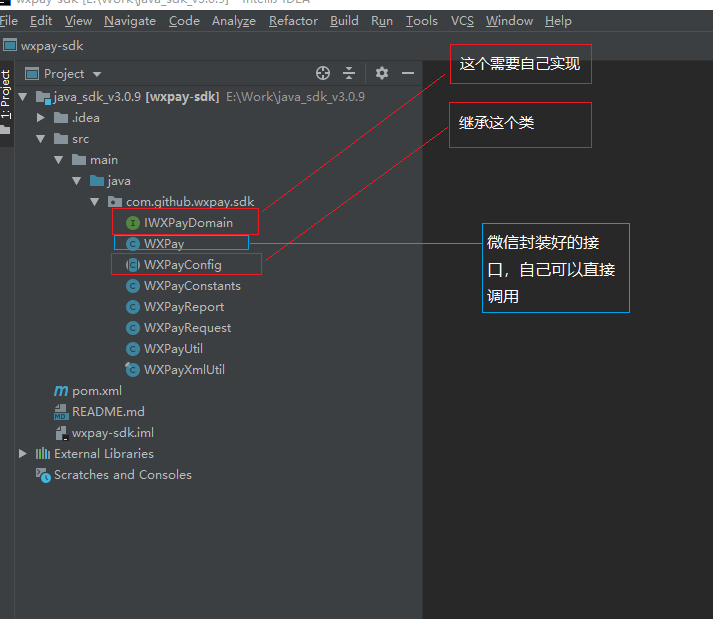Select WXPay class in the tree
The image size is (713, 619).
point(164,244)
